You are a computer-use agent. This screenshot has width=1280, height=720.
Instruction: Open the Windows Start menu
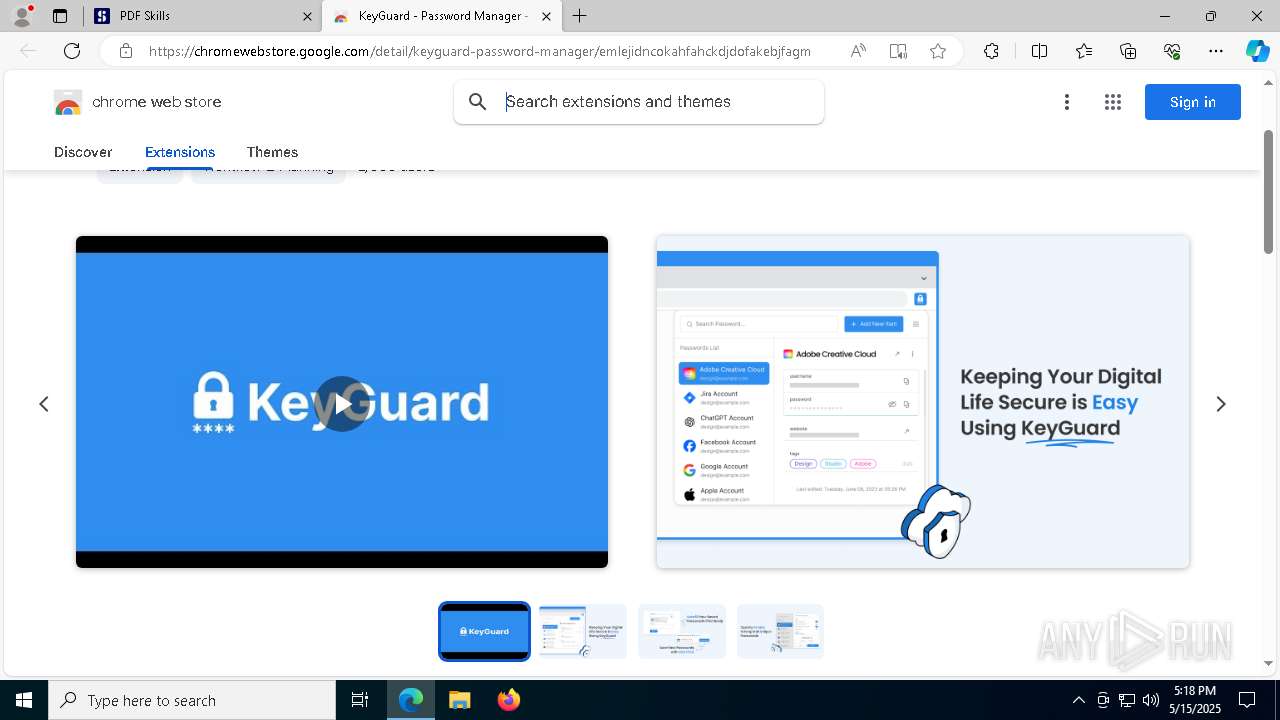coord(24,700)
